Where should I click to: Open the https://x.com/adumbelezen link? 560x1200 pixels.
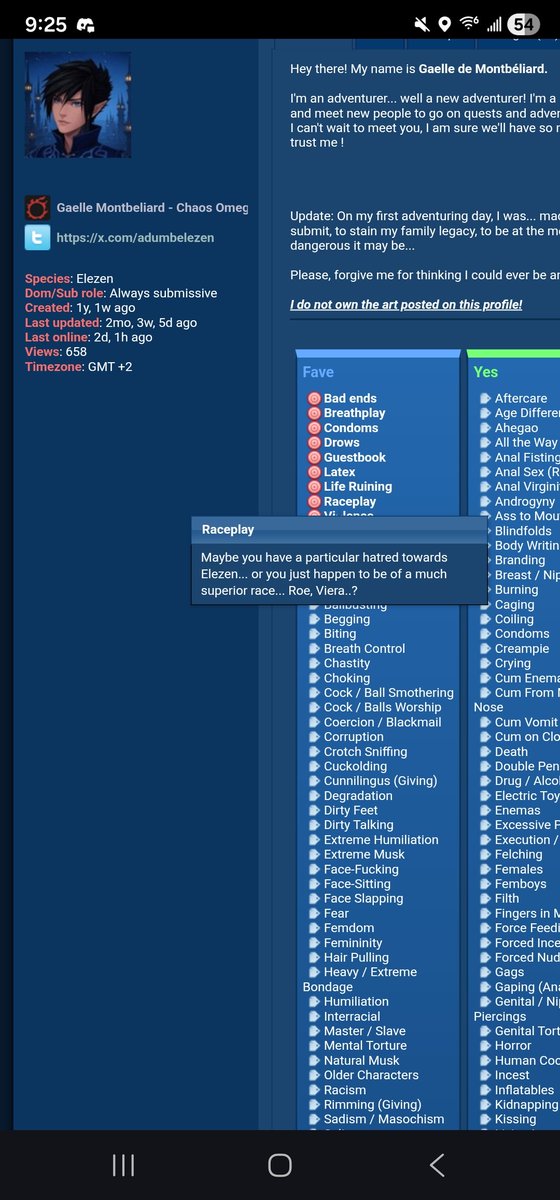click(135, 238)
